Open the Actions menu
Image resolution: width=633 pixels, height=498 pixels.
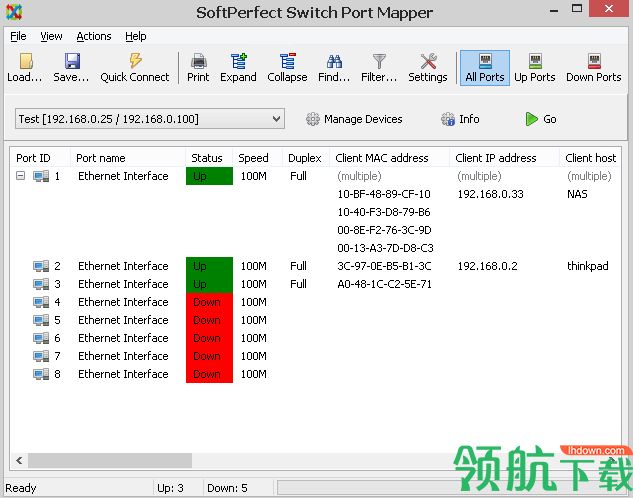94,36
